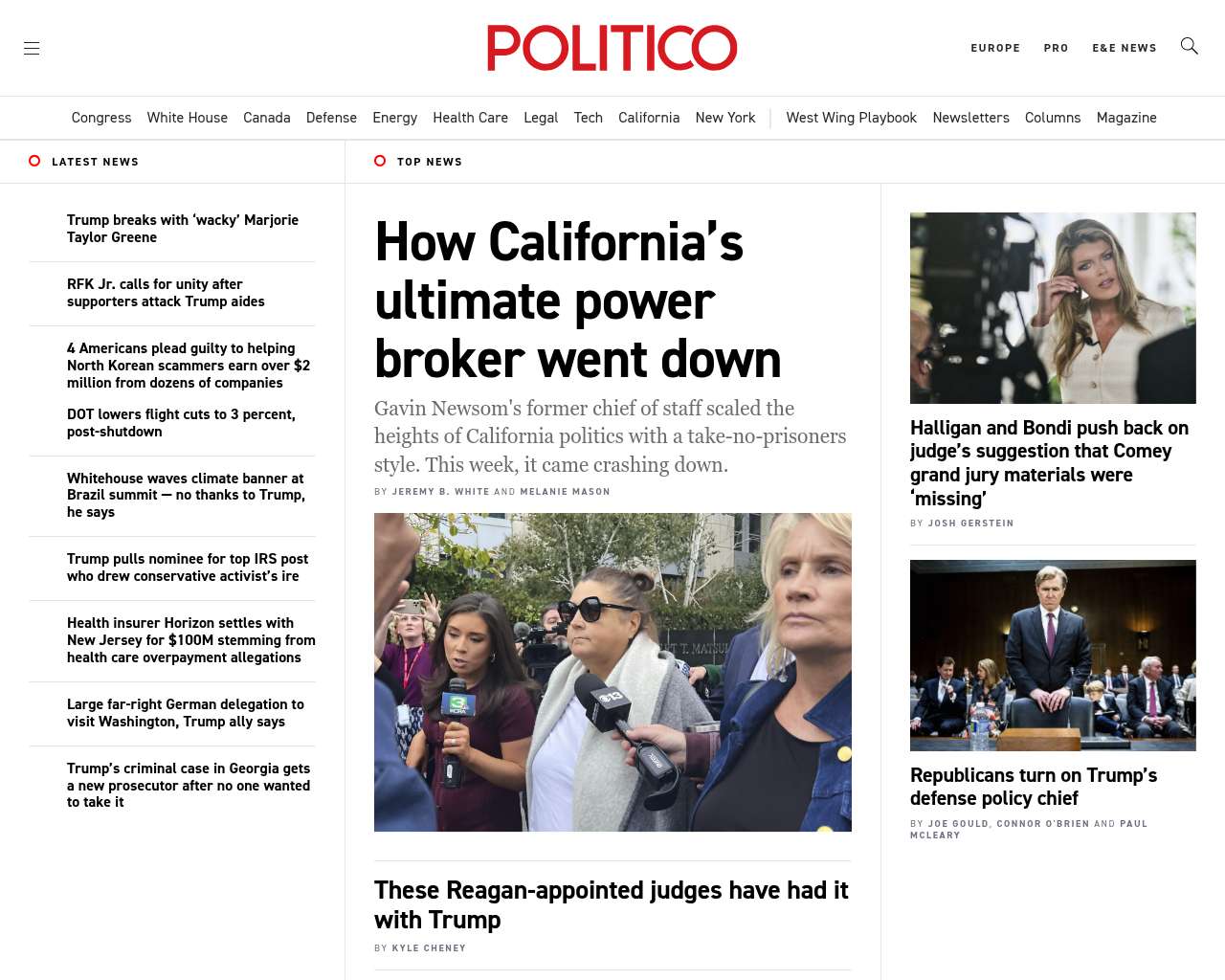Open the Tech section
1225x980 pixels.
coord(589,118)
